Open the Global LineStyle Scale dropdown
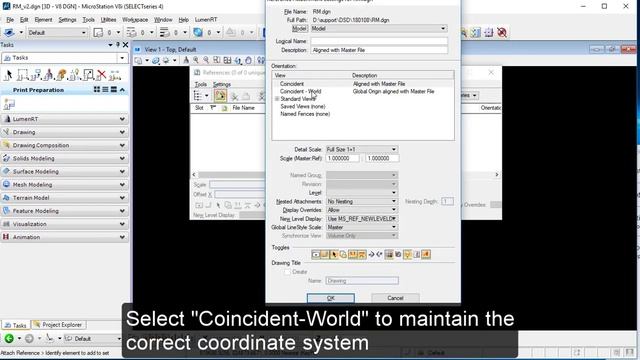Viewport: 640px width, 360px height. (394, 227)
